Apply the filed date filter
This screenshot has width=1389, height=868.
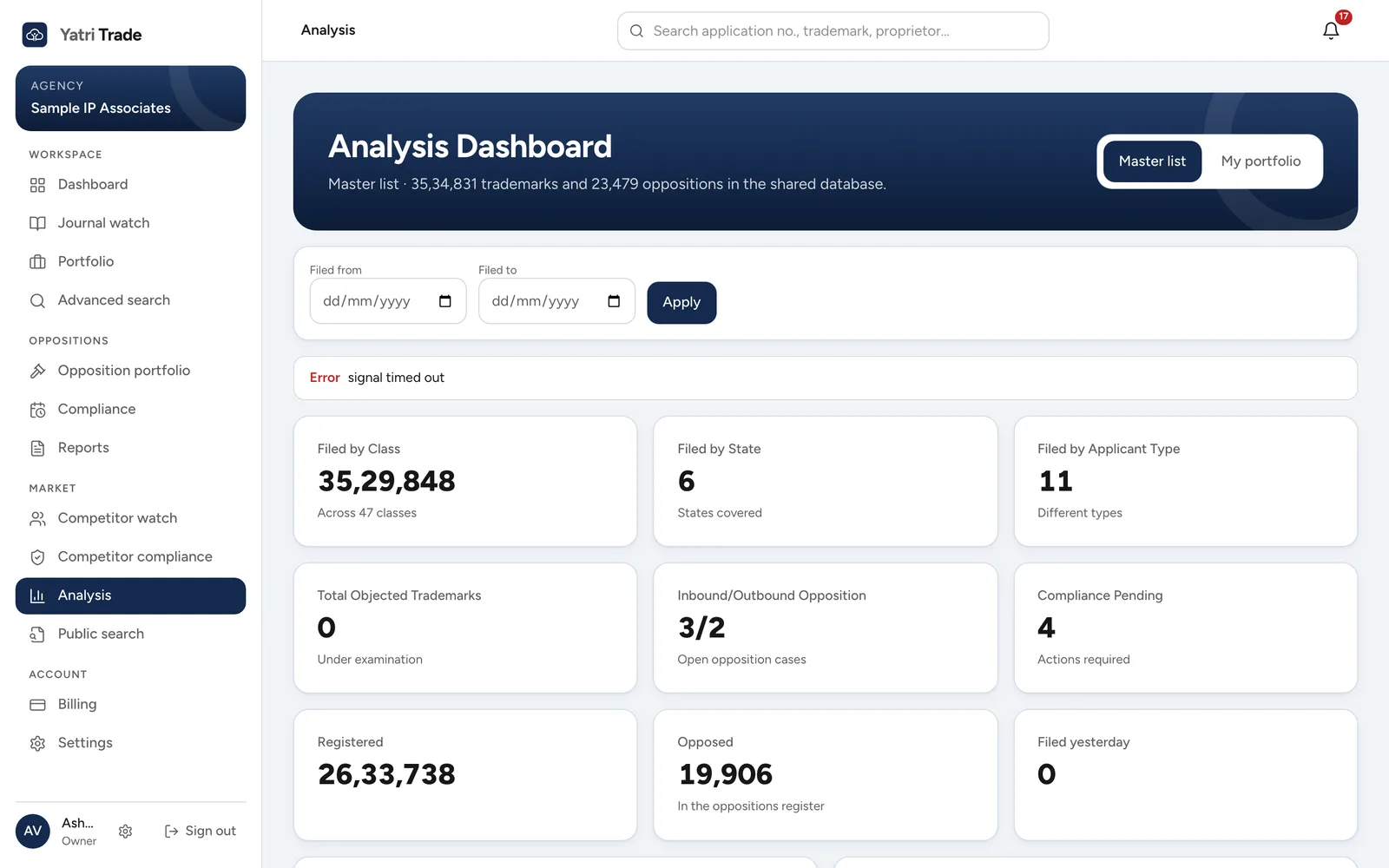tap(681, 303)
